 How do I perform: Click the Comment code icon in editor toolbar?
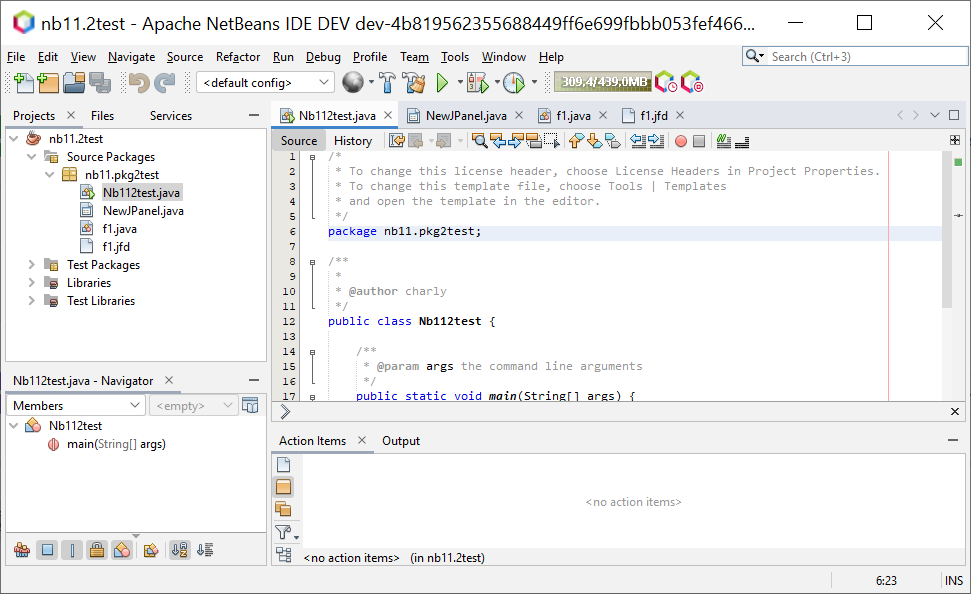tap(723, 141)
